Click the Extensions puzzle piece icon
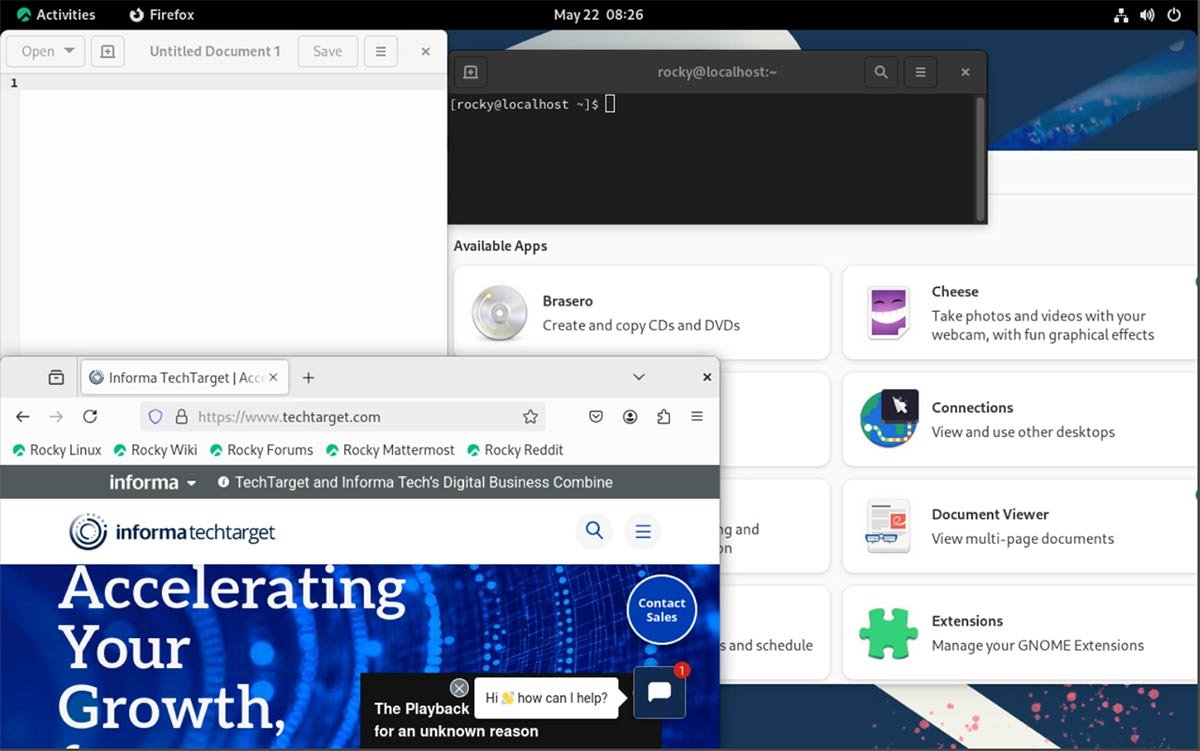 pyautogui.click(x=889, y=632)
